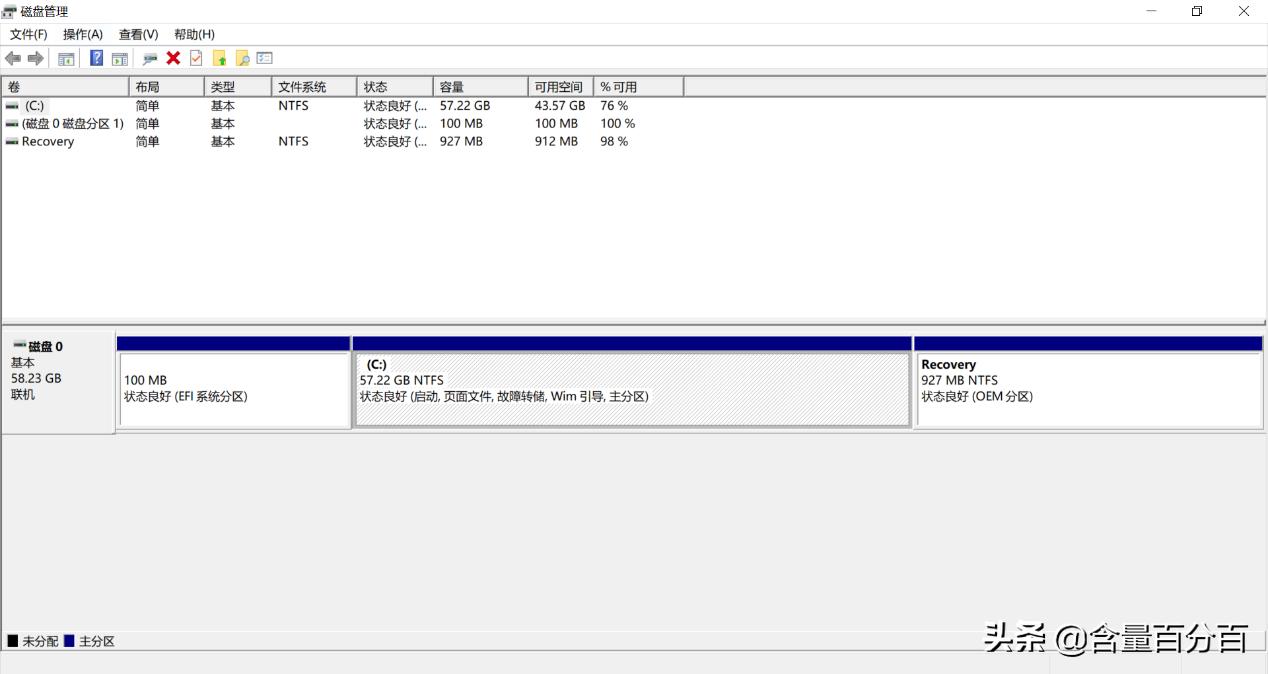Sort by the 容量 column header
This screenshot has width=1268, height=674.
pyautogui.click(x=481, y=87)
